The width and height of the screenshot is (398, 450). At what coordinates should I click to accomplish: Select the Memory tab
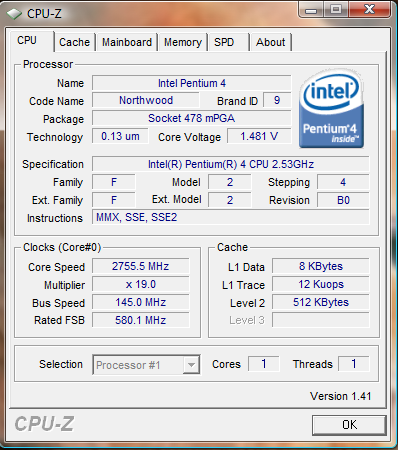coord(183,42)
